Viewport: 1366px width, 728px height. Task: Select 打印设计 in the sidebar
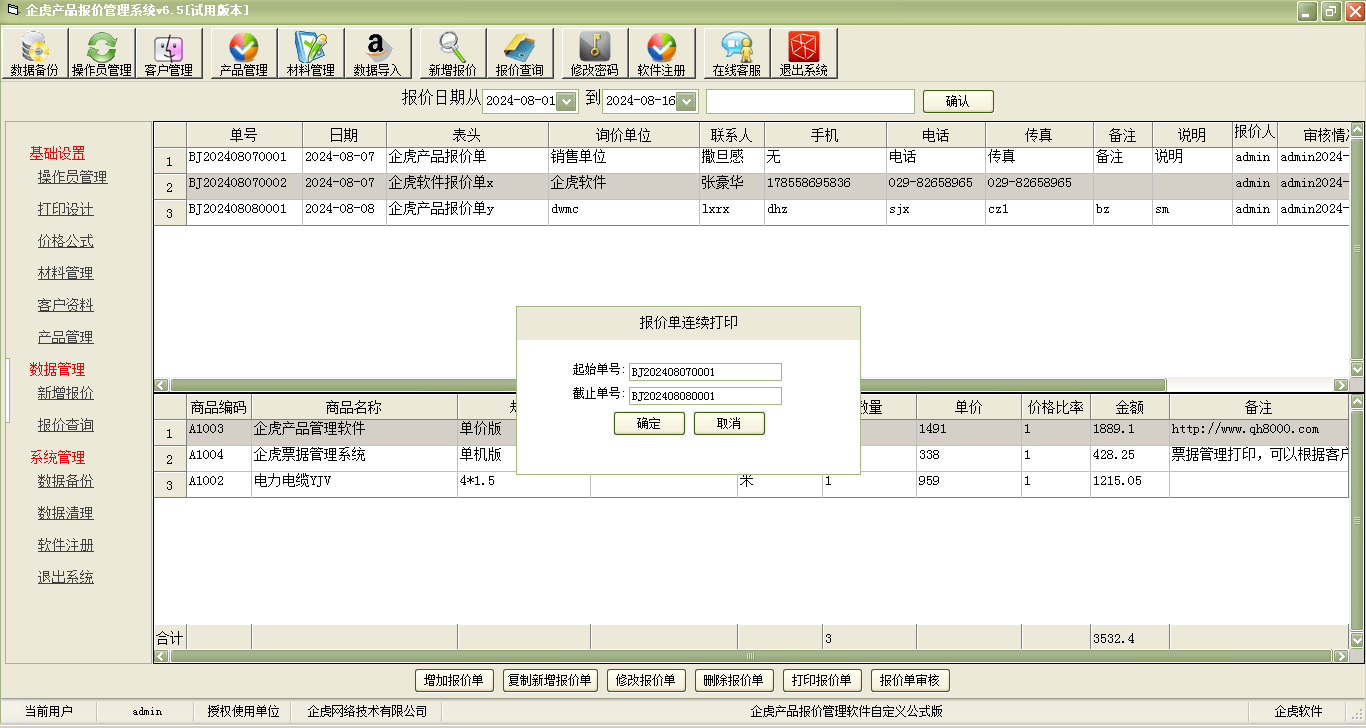tap(65, 208)
